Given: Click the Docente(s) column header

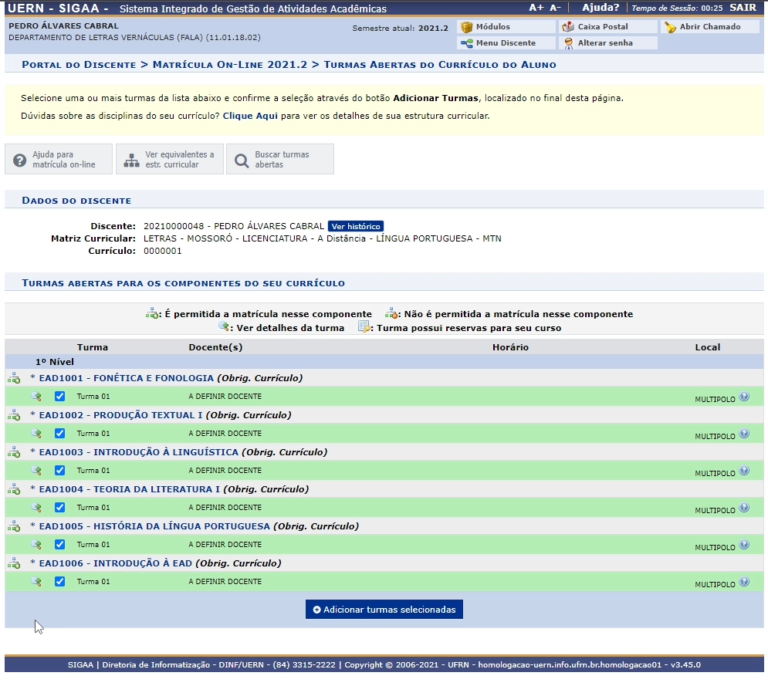Looking at the screenshot, I should [x=215, y=347].
